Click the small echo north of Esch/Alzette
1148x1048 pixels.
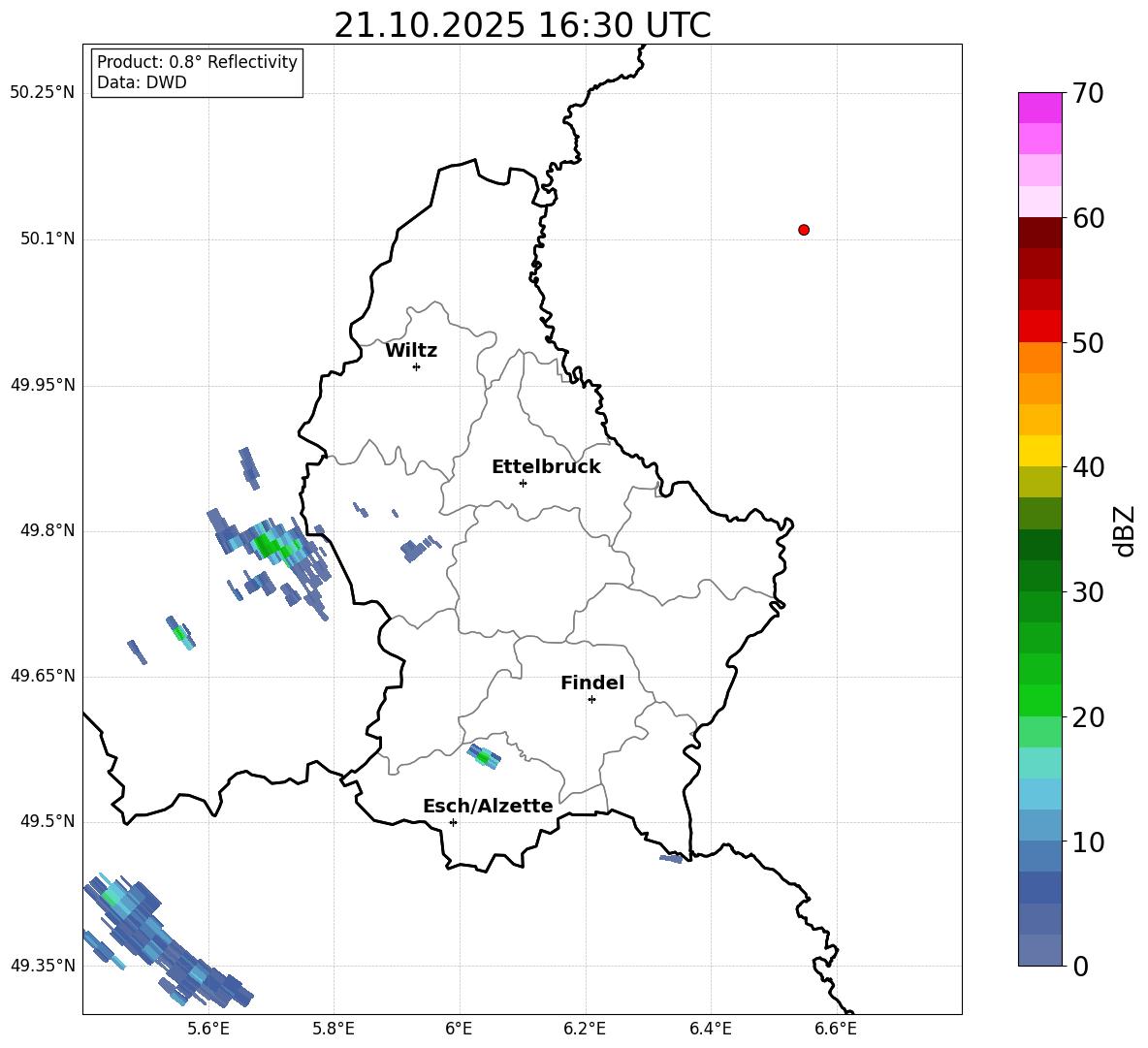484,757
